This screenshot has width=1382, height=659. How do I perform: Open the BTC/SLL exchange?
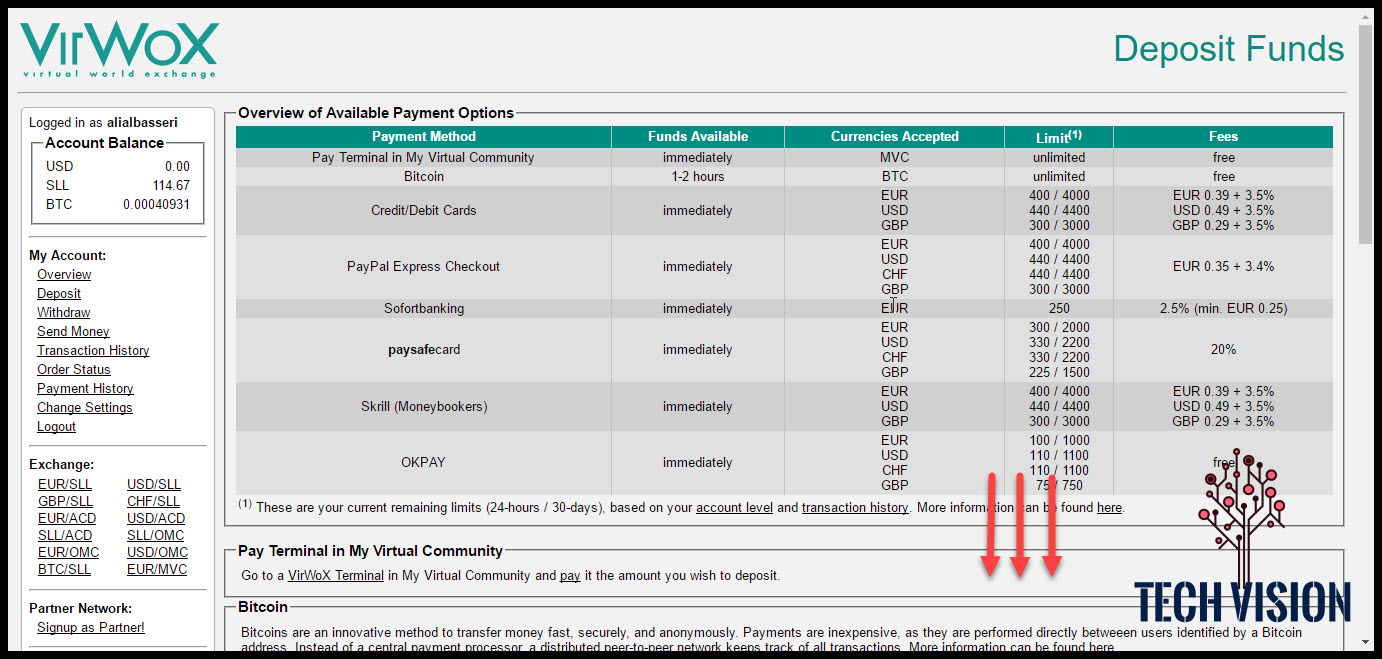coord(64,569)
